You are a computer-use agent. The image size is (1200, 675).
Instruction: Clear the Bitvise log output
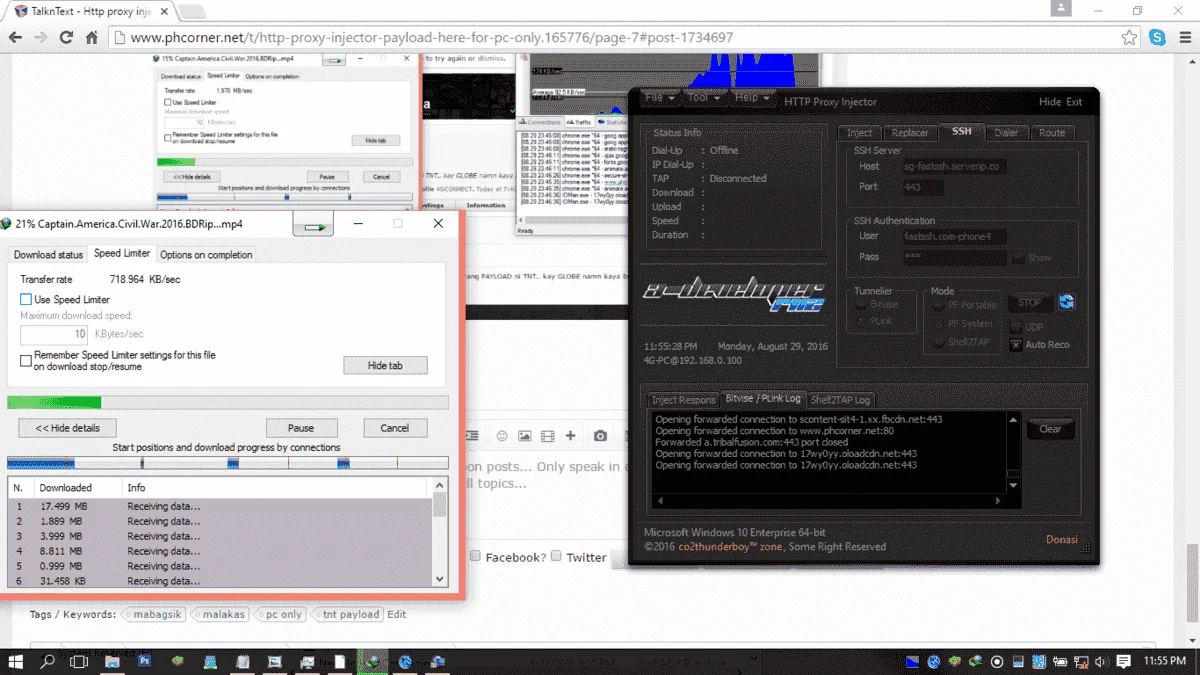point(1050,429)
